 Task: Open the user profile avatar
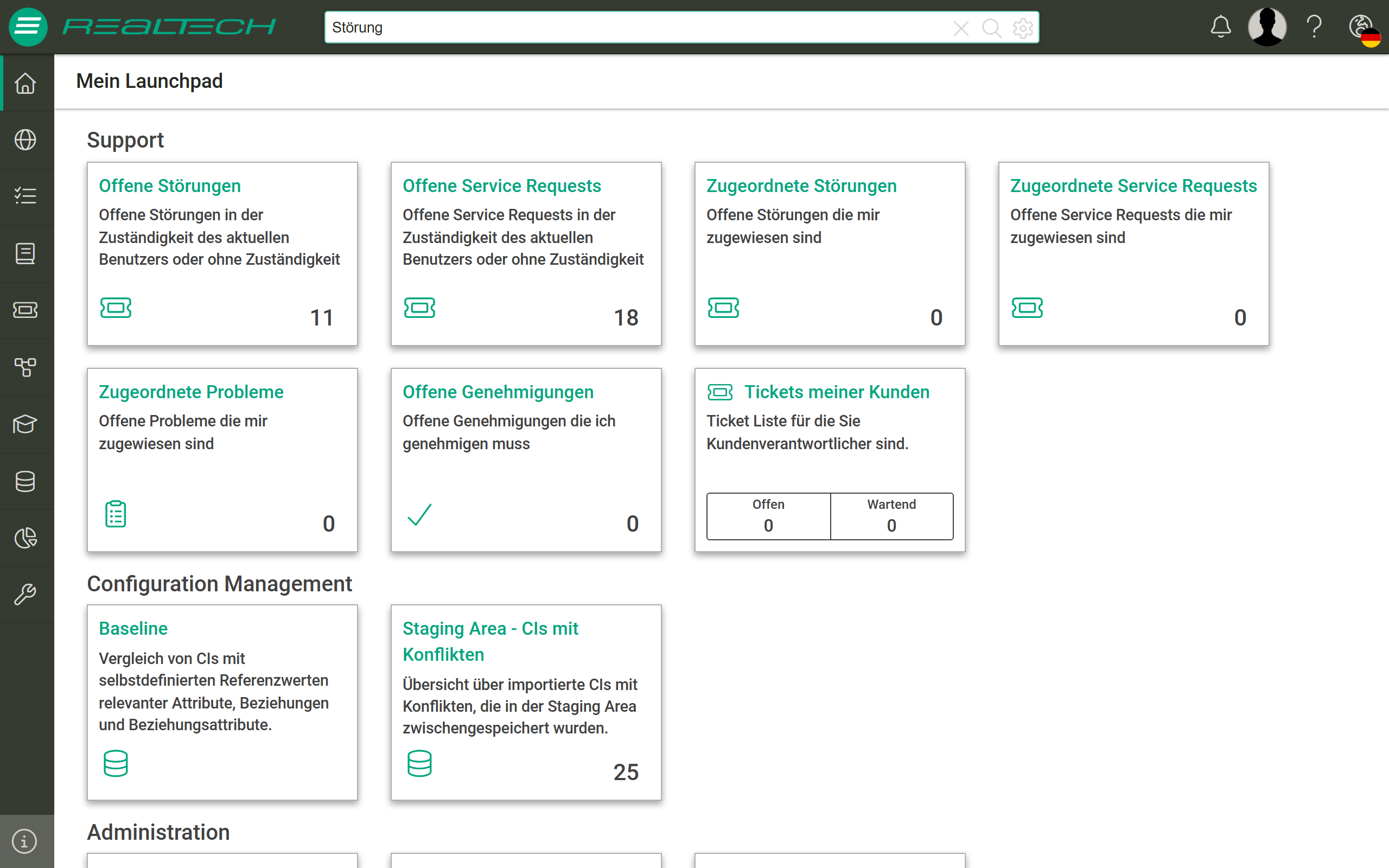pyautogui.click(x=1267, y=27)
